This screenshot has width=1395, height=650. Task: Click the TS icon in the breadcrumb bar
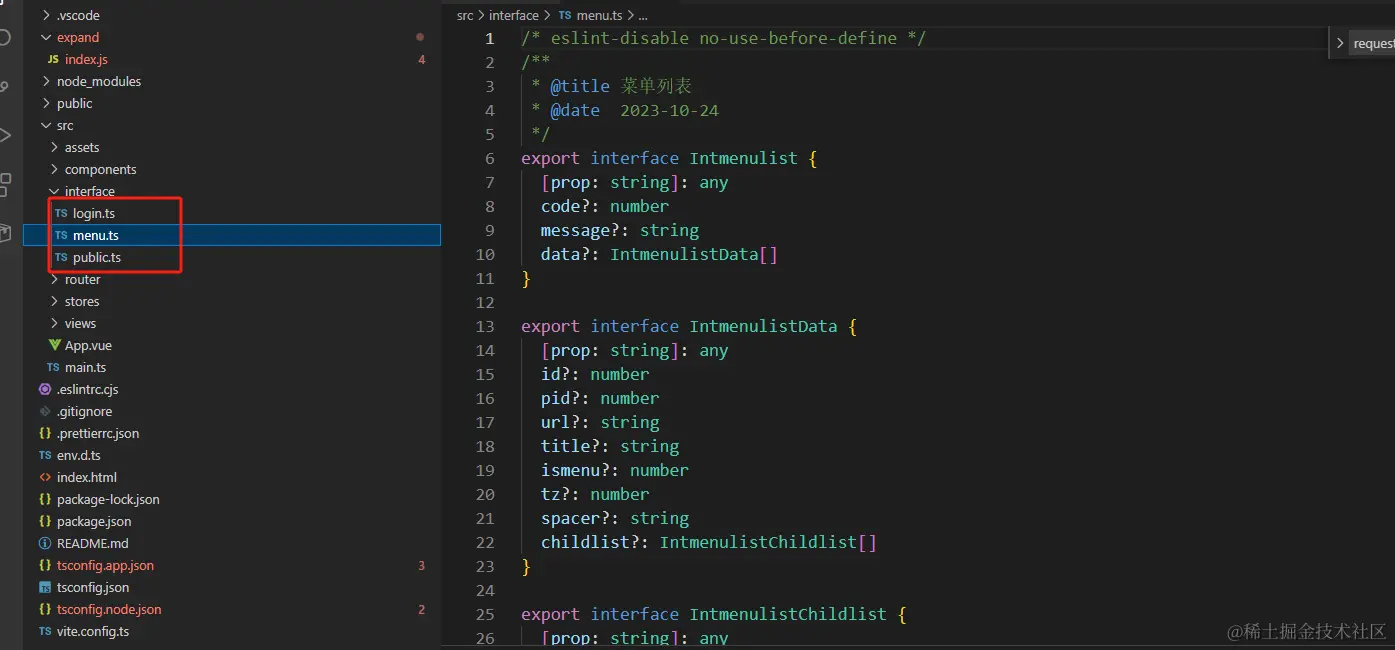tap(565, 16)
